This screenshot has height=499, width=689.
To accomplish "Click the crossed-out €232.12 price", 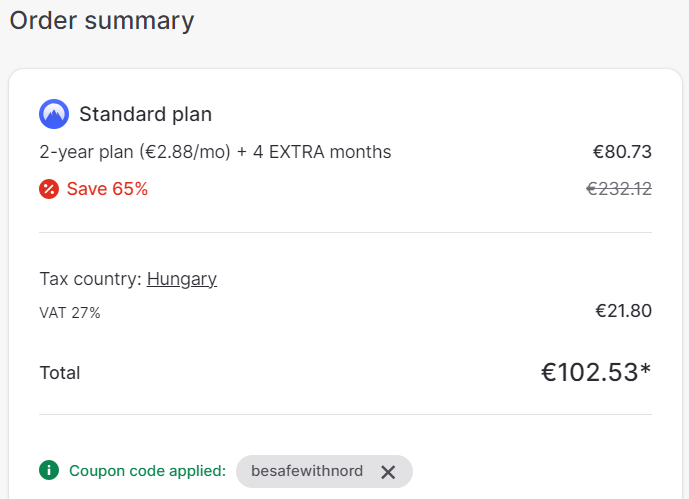I will click(619, 189).
